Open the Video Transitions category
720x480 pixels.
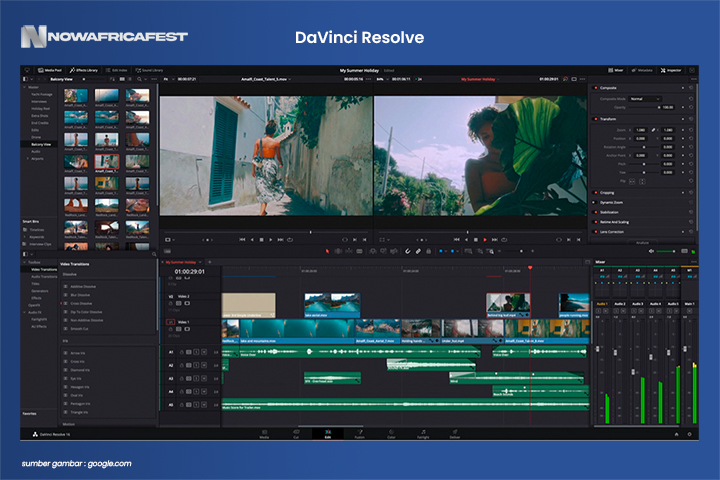[44, 270]
